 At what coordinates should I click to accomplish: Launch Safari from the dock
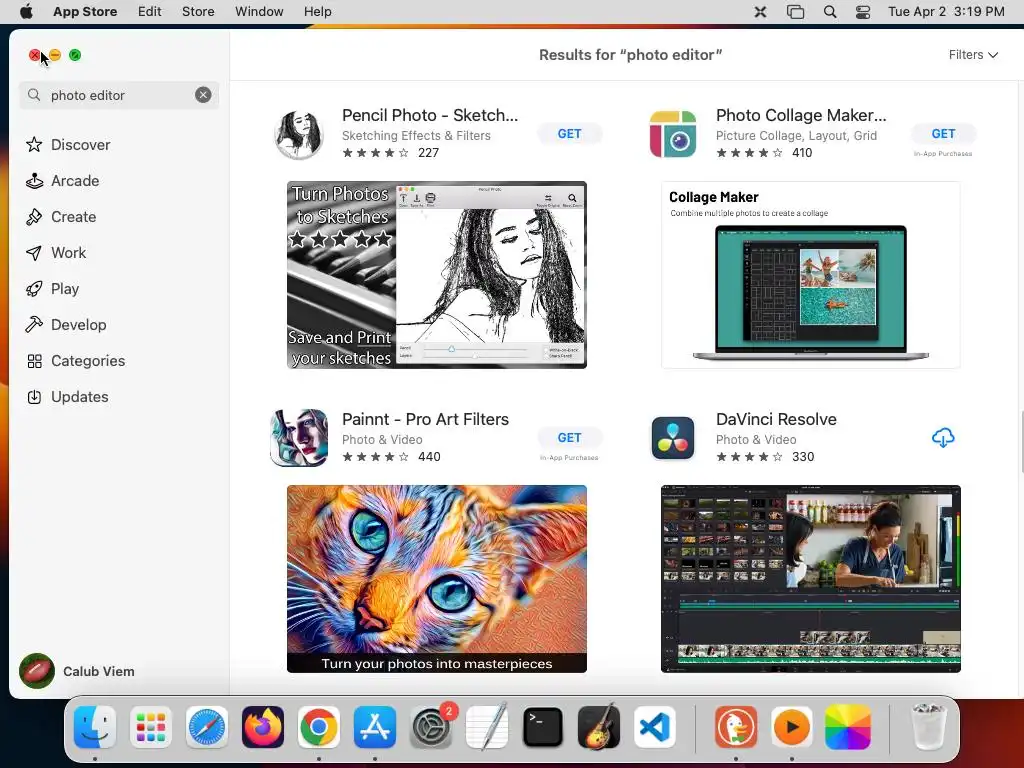pyautogui.click(x=207, y=727)
